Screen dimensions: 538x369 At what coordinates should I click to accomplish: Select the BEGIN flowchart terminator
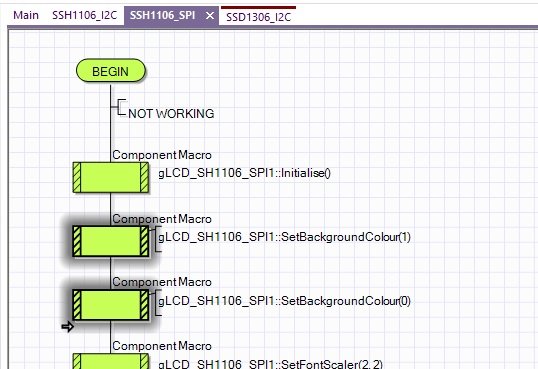[110, 71]
